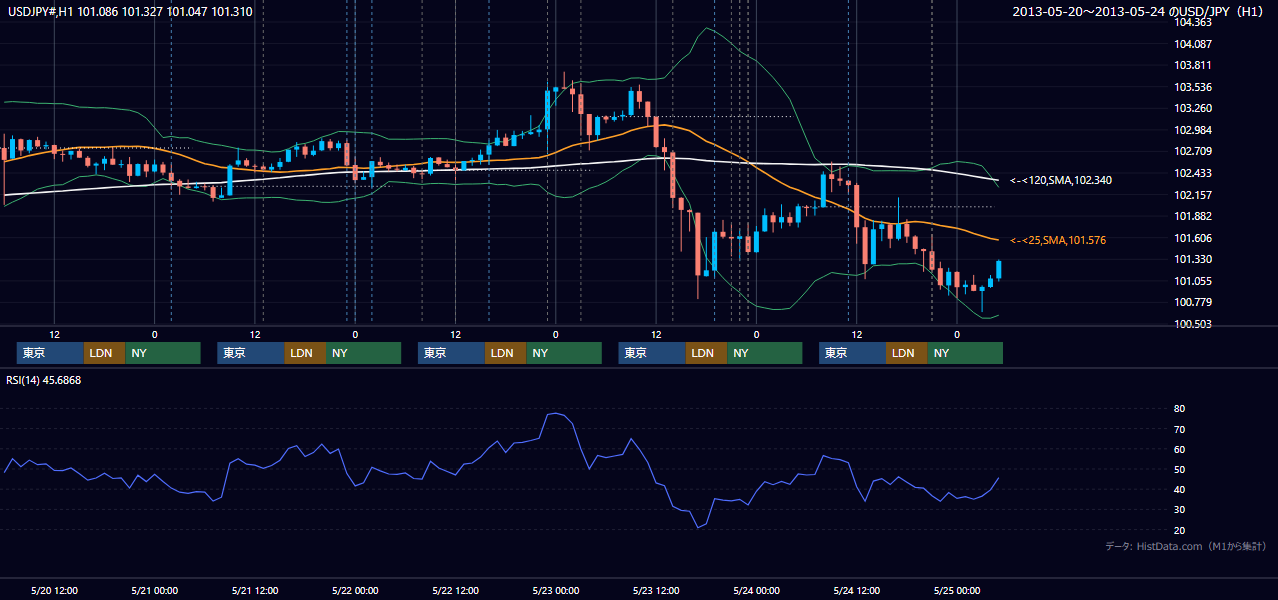Click the NY session box for 5/22

[564, 353]
